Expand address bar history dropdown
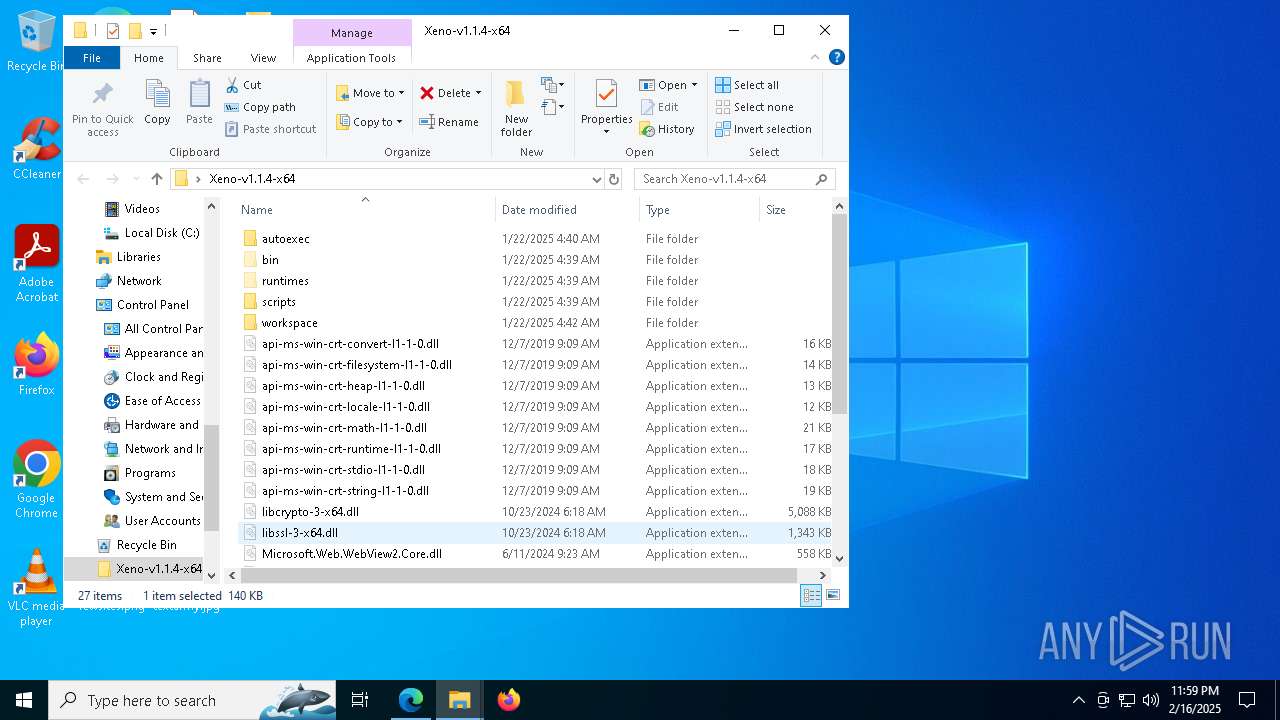The width and height of the screenshot is (1280, 720). point(597,179)
